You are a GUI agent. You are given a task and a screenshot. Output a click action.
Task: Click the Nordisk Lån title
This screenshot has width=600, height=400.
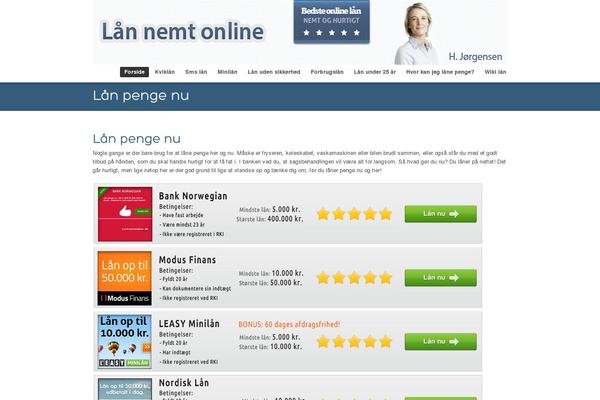[184, 383]
